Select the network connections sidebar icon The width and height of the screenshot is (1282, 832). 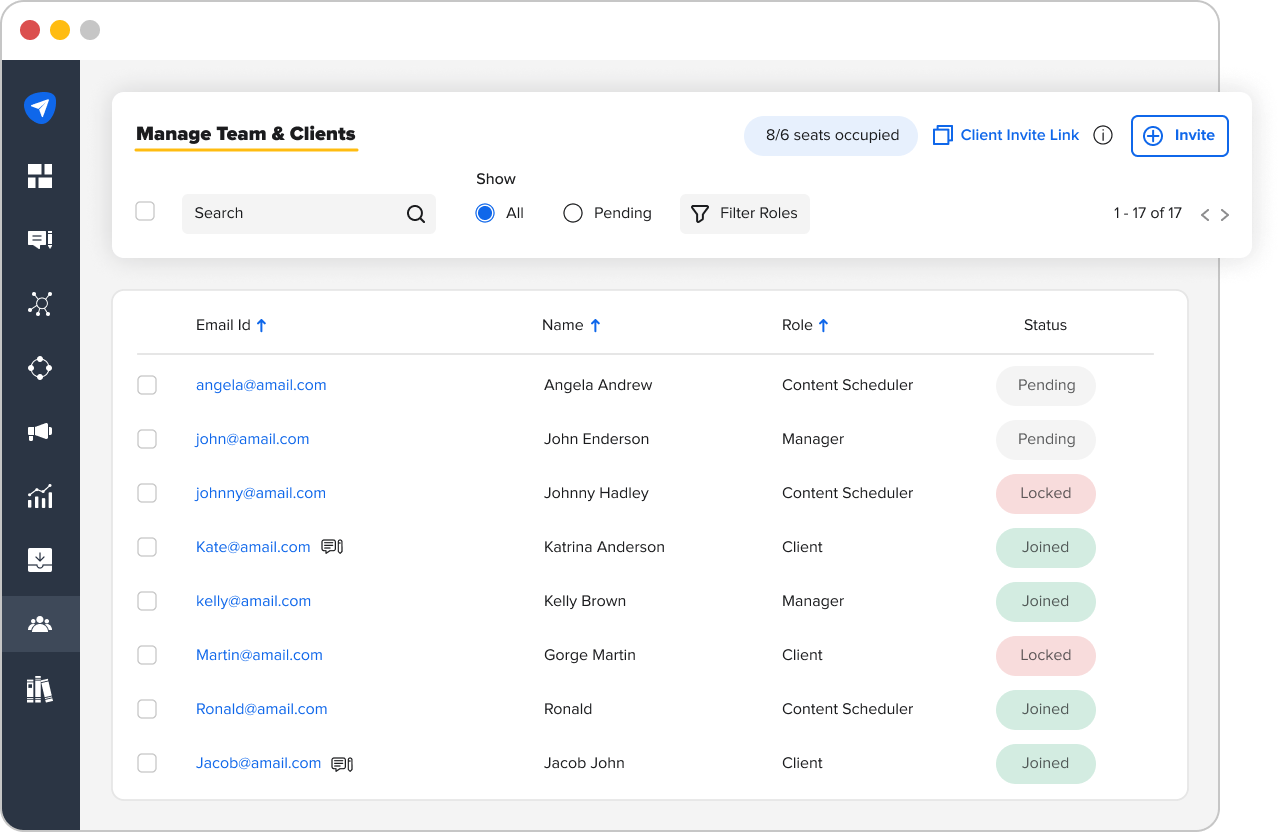tap(40, 304)
